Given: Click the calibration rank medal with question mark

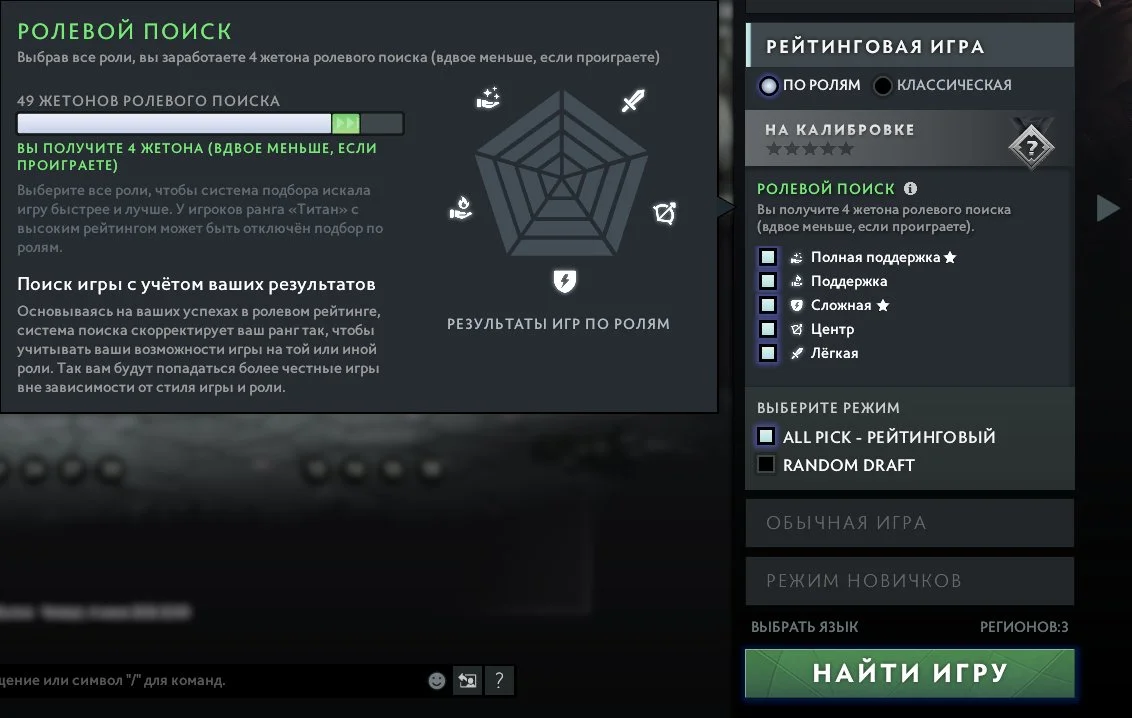Looking at the screenshot, I should (1031, 146).
